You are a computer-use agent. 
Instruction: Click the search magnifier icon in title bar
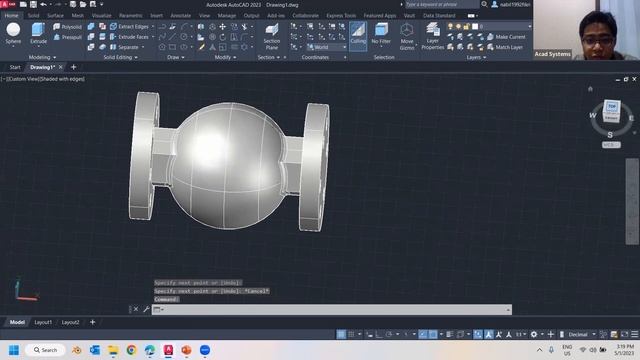coord(484,4)
